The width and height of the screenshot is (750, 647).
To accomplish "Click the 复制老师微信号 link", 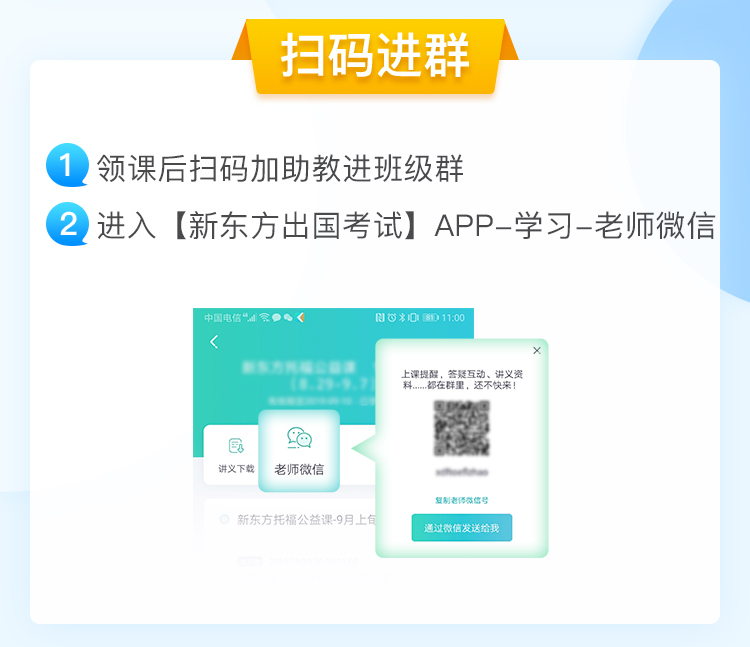I will 462,500.
